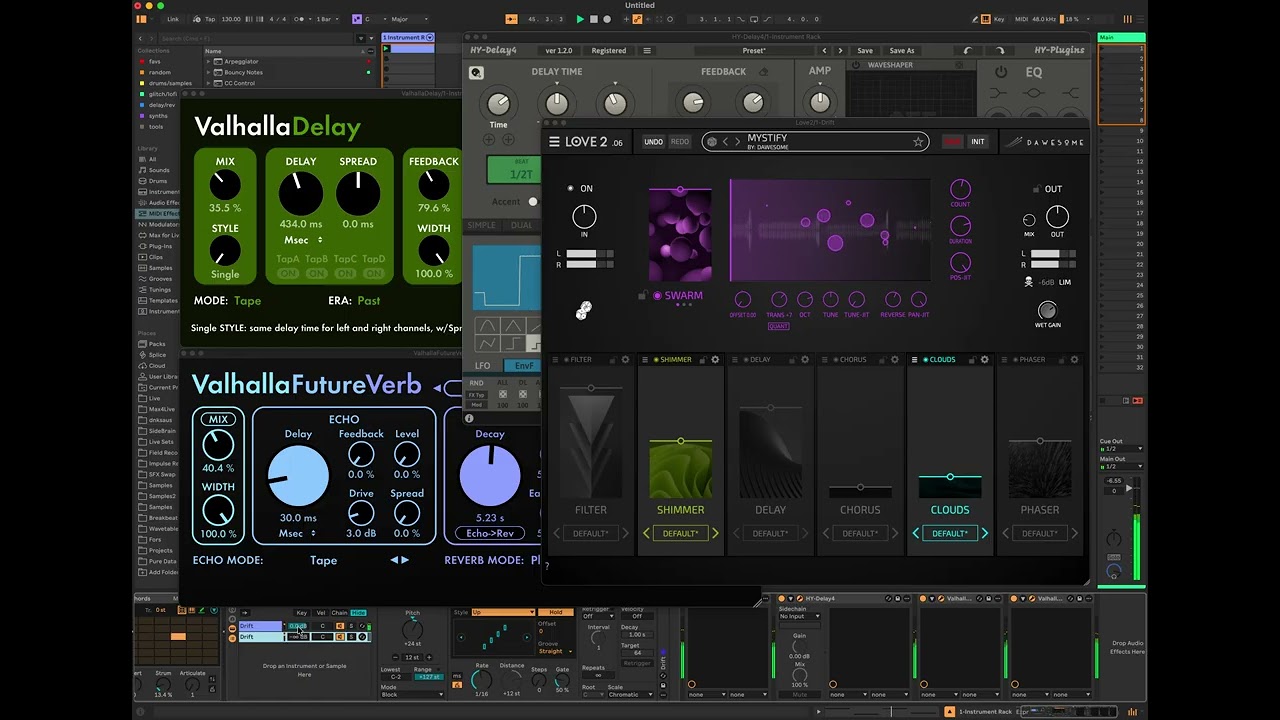This screenshot has width=1280, height=720.
Task: Open Clouds module settings gear
Action: (x=984, y=360)
